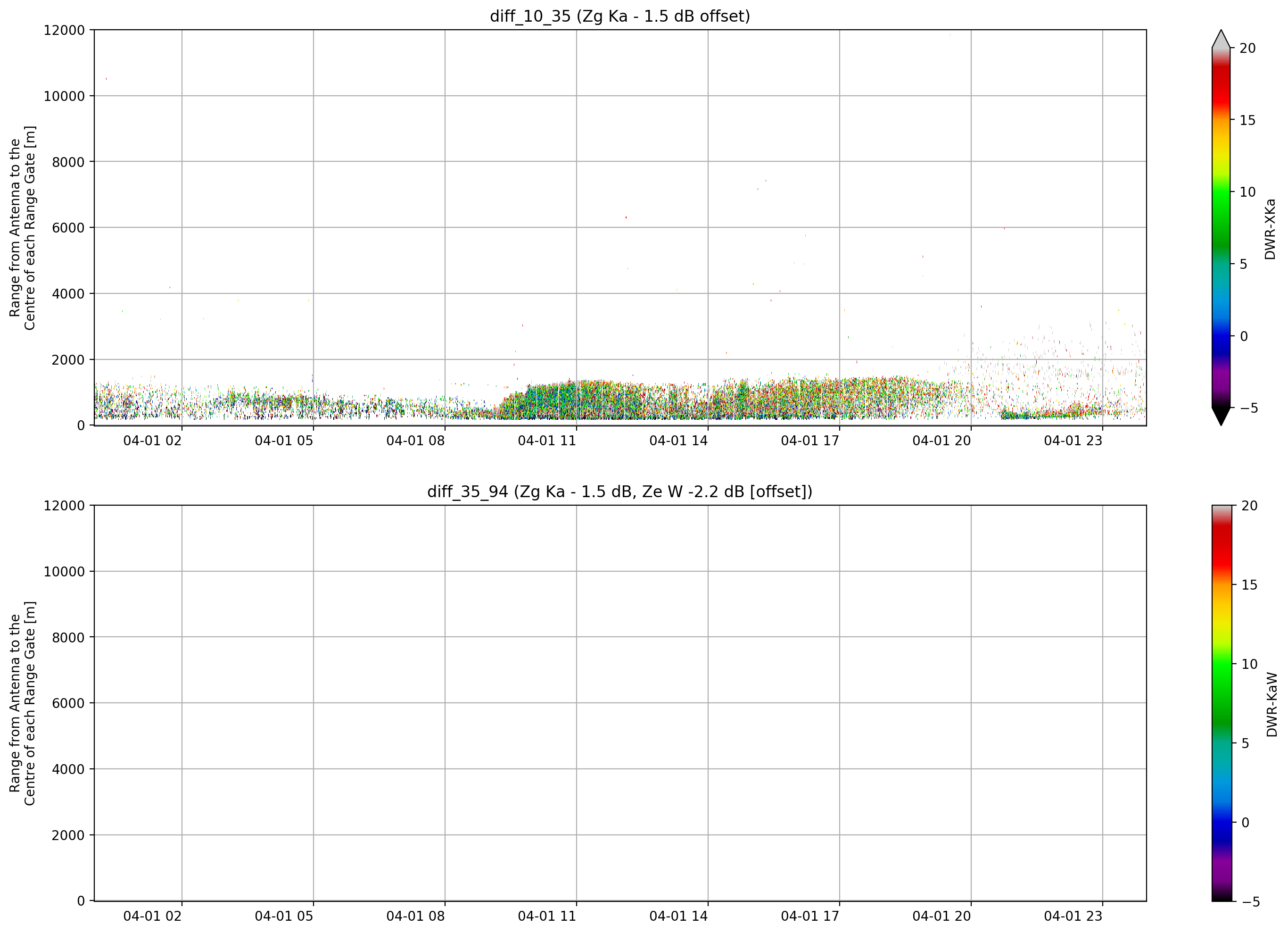
Task: Click the '04-01 02' x-tick on diff_10_35 plot
Action: (x=152, y=441)
